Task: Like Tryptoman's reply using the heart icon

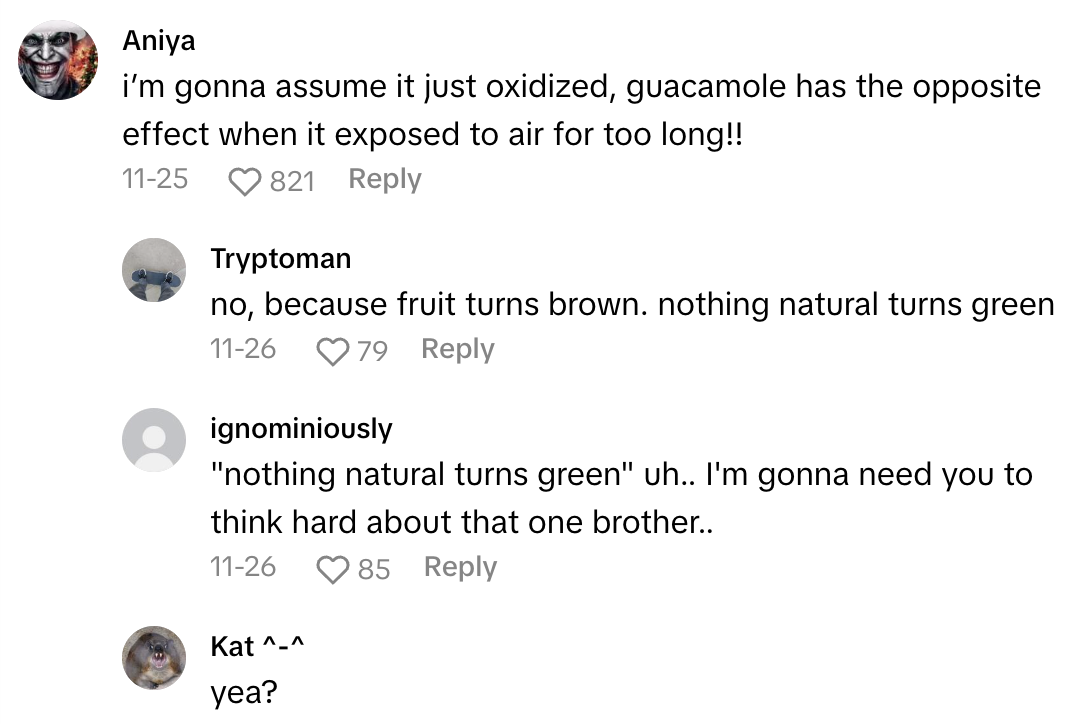Action: pos(331,349)
